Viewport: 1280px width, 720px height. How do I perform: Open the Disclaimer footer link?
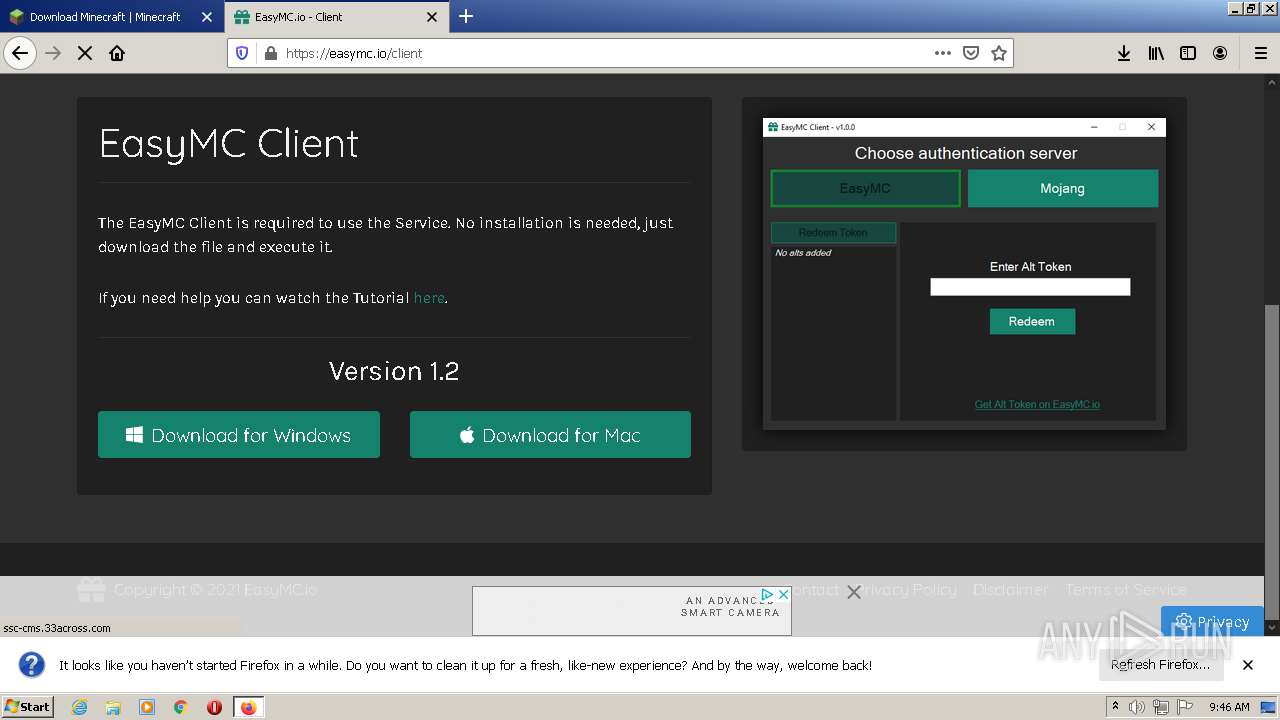(1011, 590)
